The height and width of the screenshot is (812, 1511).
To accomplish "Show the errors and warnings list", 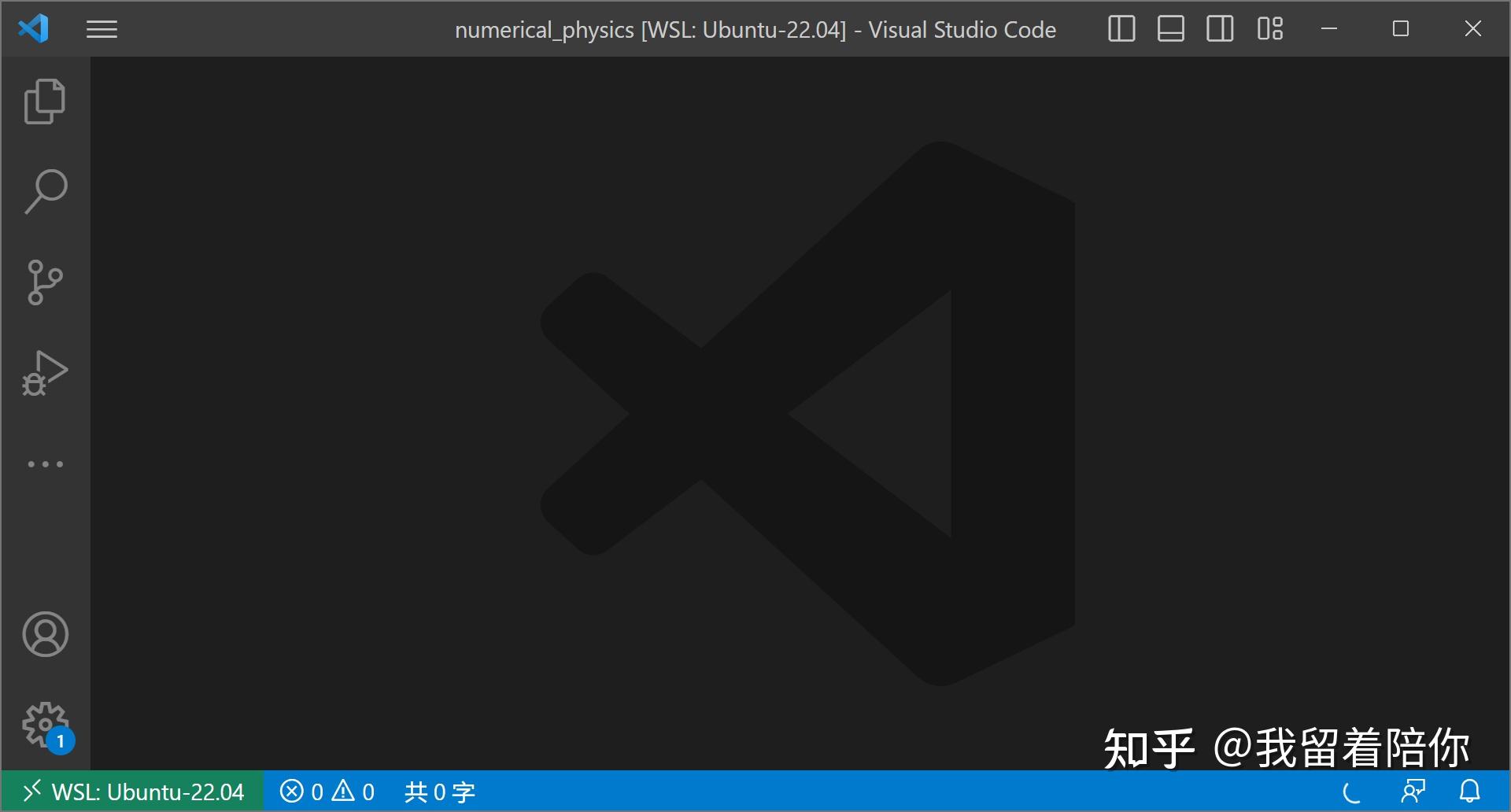I will tap(328, 792).
